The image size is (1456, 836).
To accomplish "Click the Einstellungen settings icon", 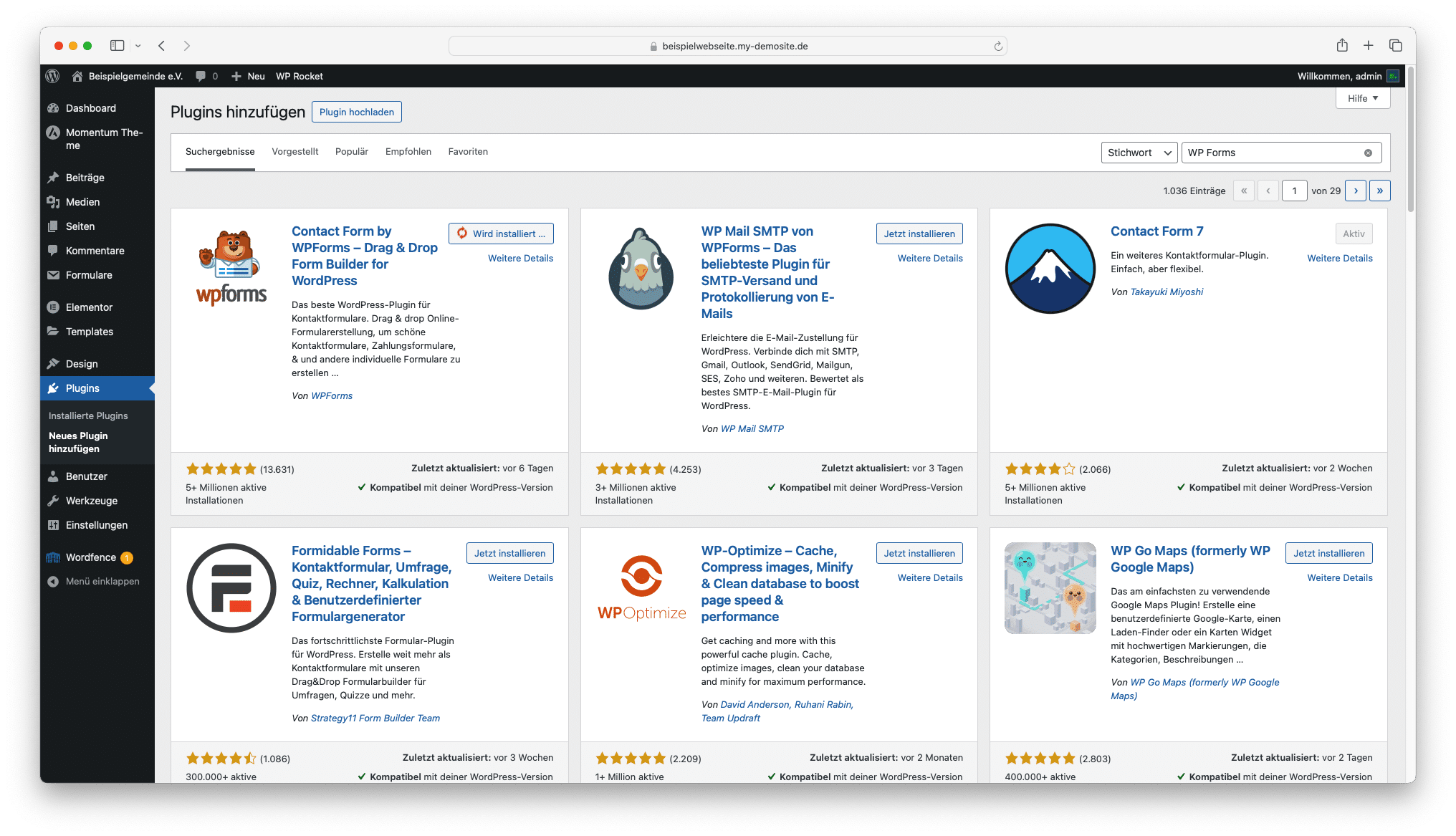I will [x=53, y=525].
